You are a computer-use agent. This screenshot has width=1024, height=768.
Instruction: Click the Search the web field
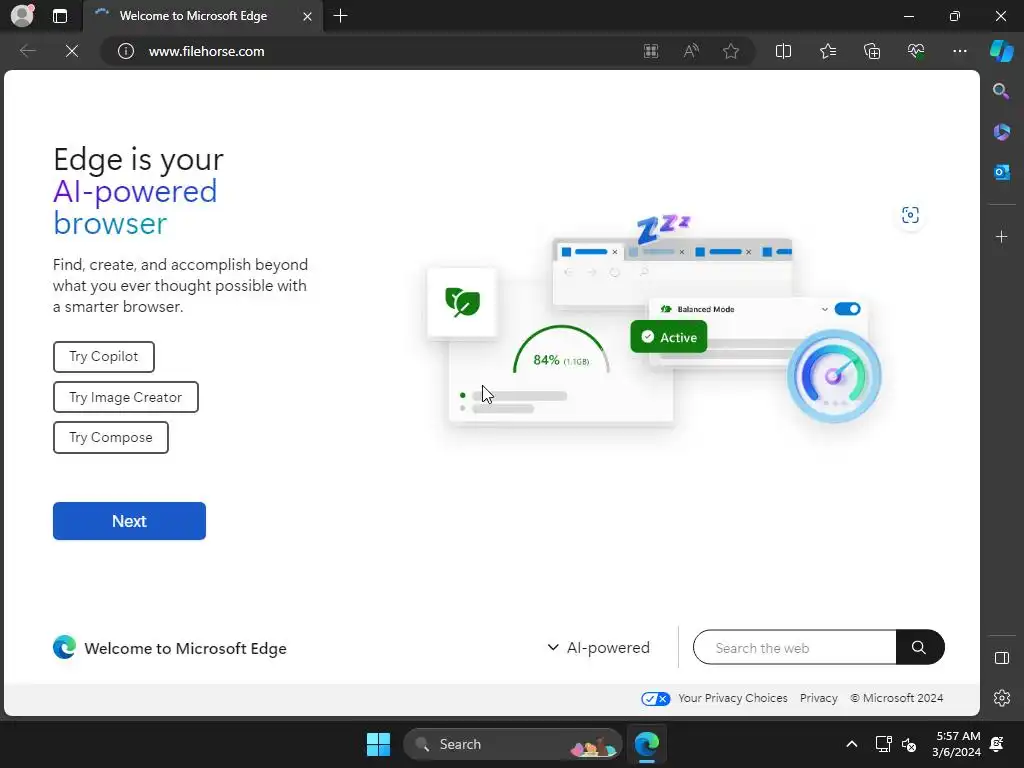click(794, 647)
